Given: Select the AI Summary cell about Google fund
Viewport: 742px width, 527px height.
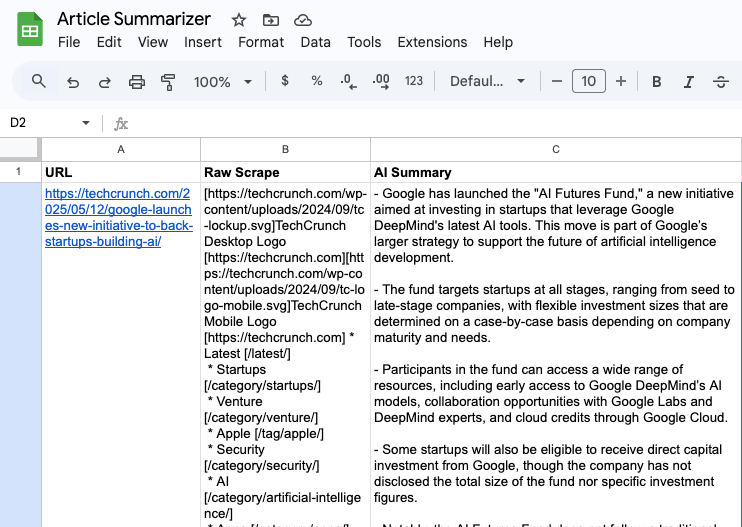Looking at the screenshot, I should (556, 355).
